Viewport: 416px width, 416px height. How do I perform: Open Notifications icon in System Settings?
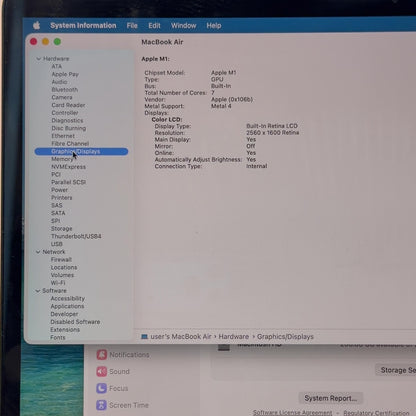(102, 355)
